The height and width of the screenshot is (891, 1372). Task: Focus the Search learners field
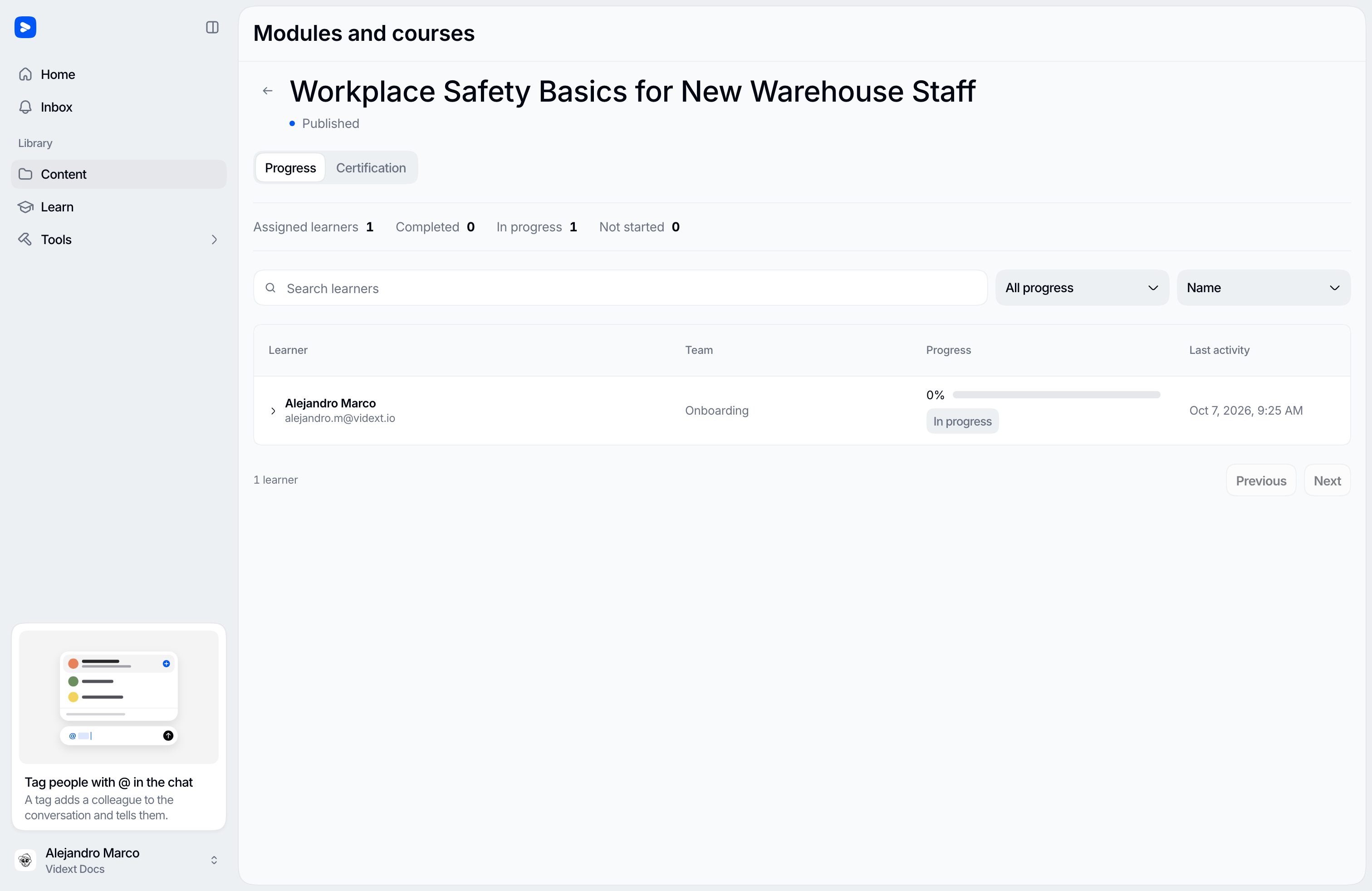[620, 288]
